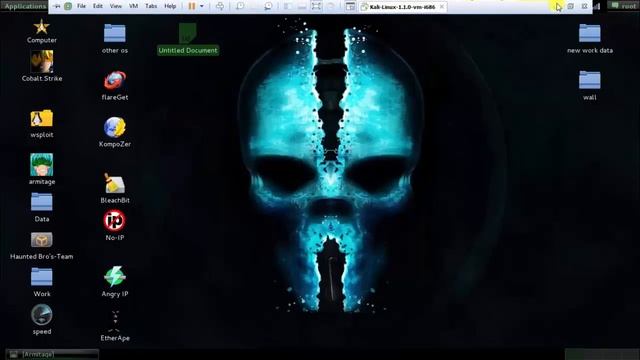Open the VM menu
The width and height of the screenshot is (640, 360).
click(x=133, y=6)
